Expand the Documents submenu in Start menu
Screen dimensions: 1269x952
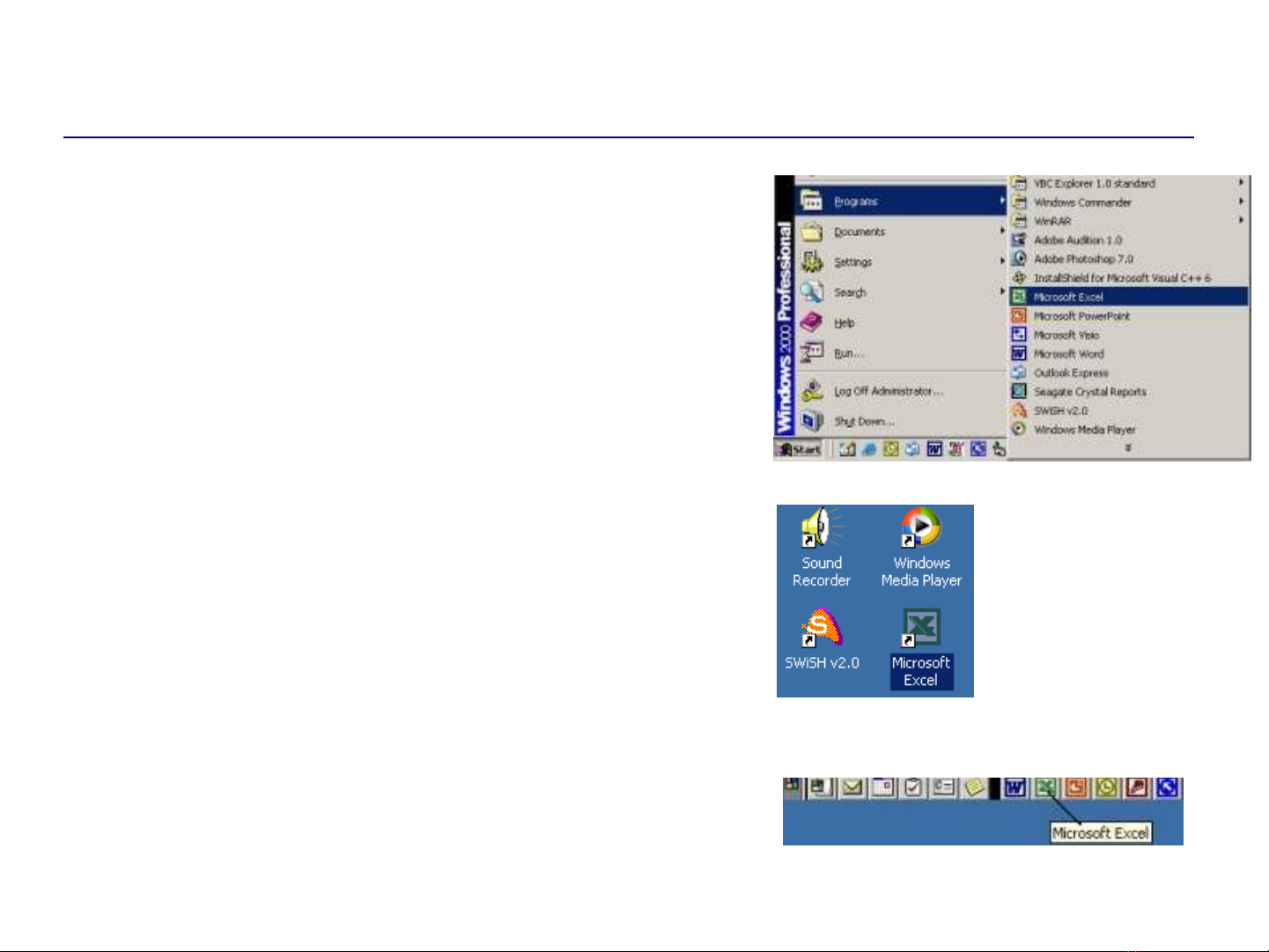click(860, 232)
